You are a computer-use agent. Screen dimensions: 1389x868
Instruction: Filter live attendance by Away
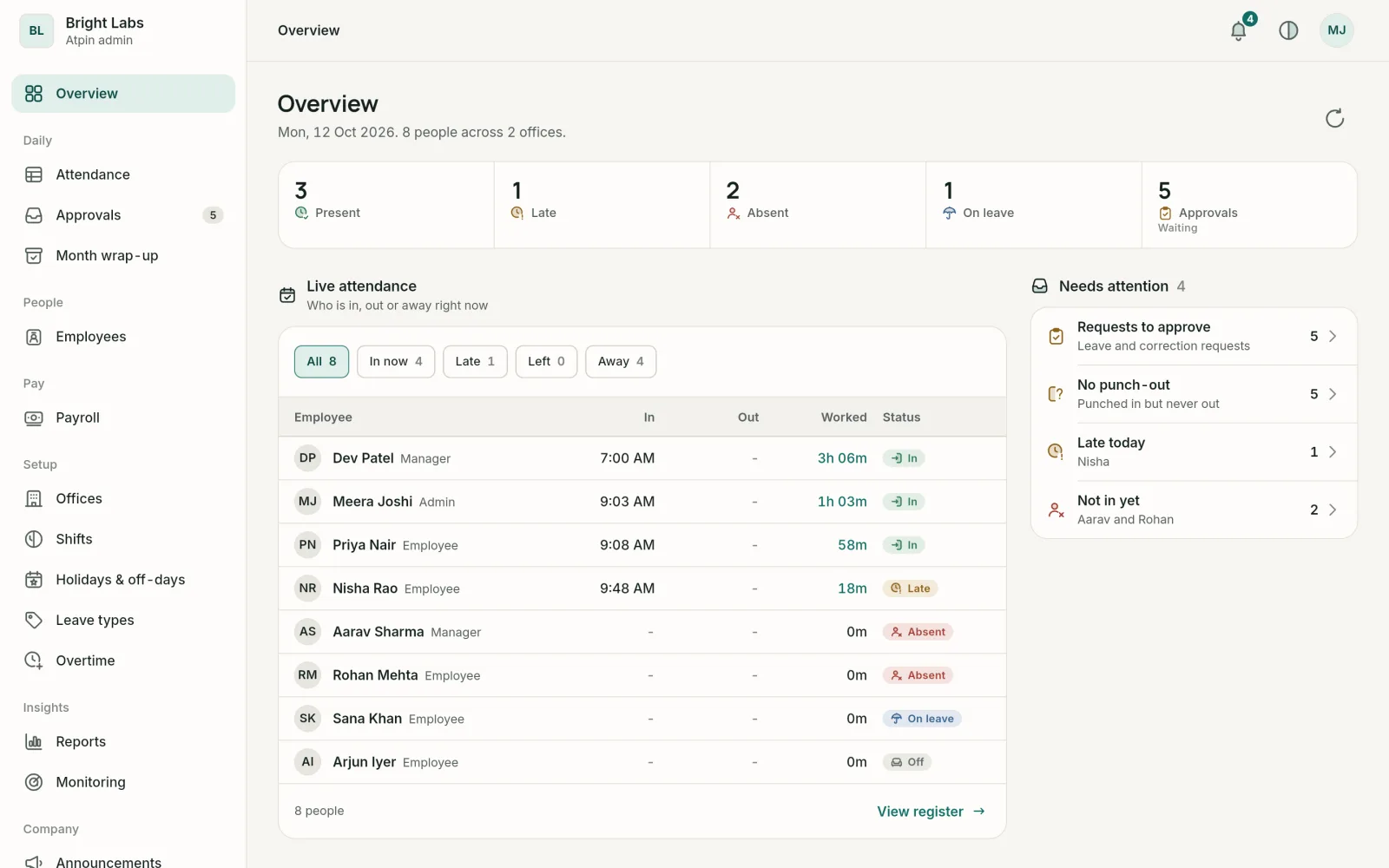621,361
